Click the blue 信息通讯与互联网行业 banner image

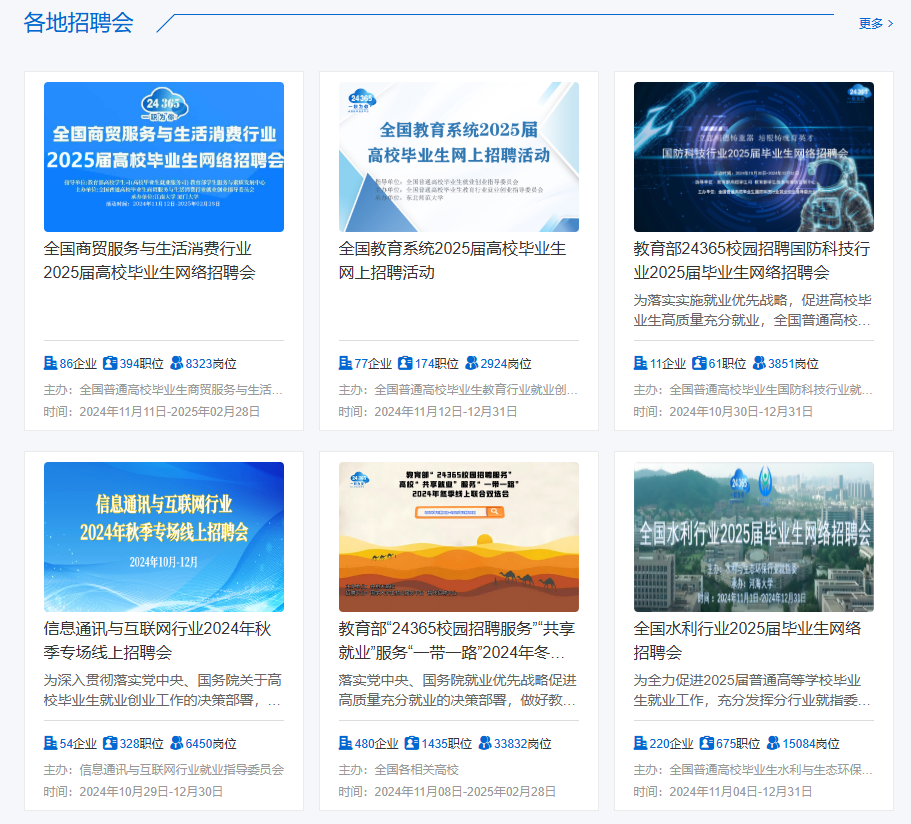click(x=164, y=537)
